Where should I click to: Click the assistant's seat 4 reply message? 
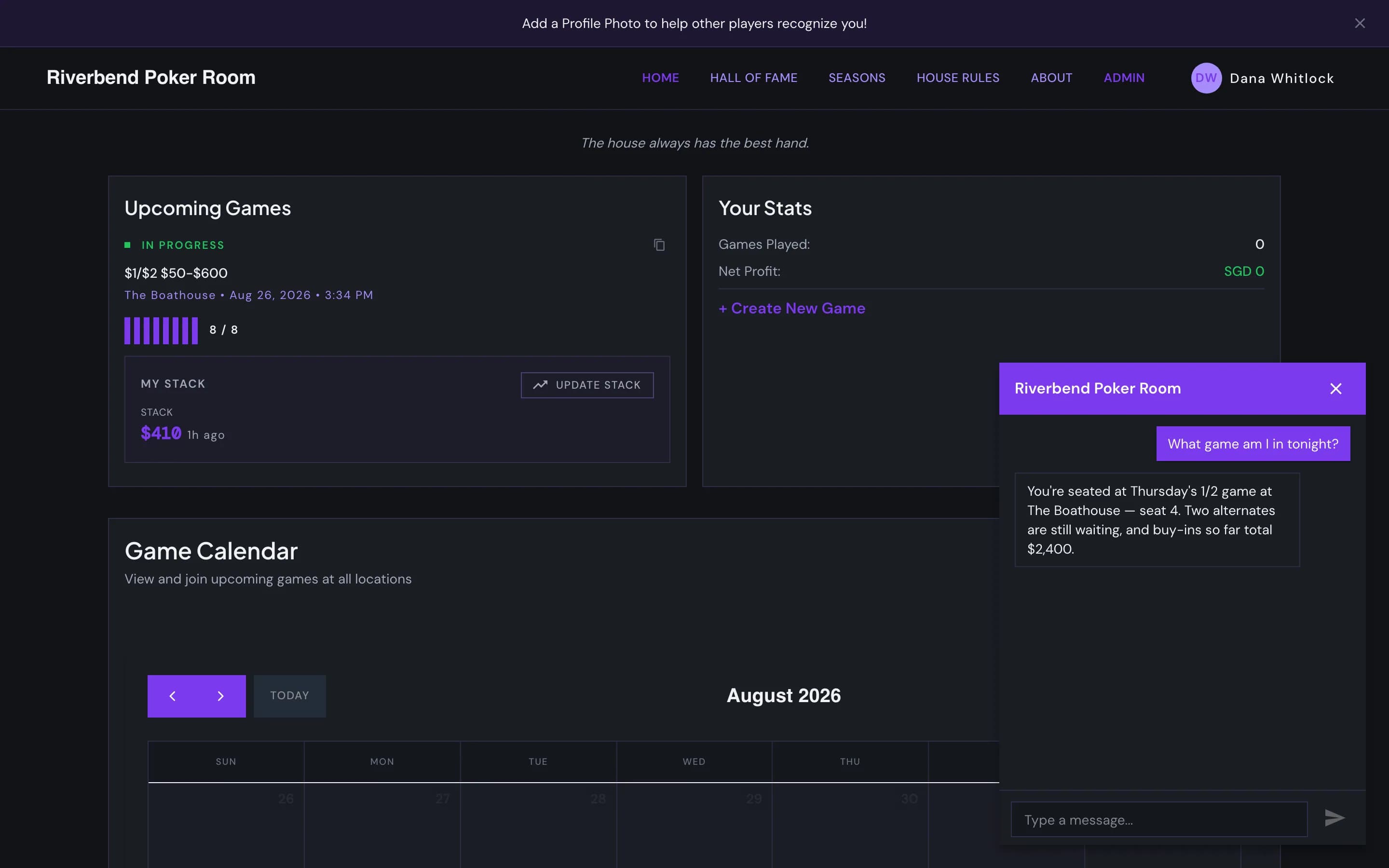[x=1157, y=519]
